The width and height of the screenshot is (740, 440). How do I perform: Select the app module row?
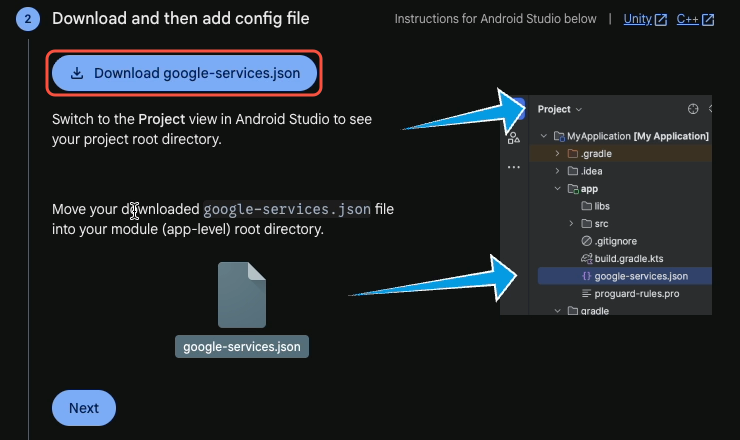[621, 188]
